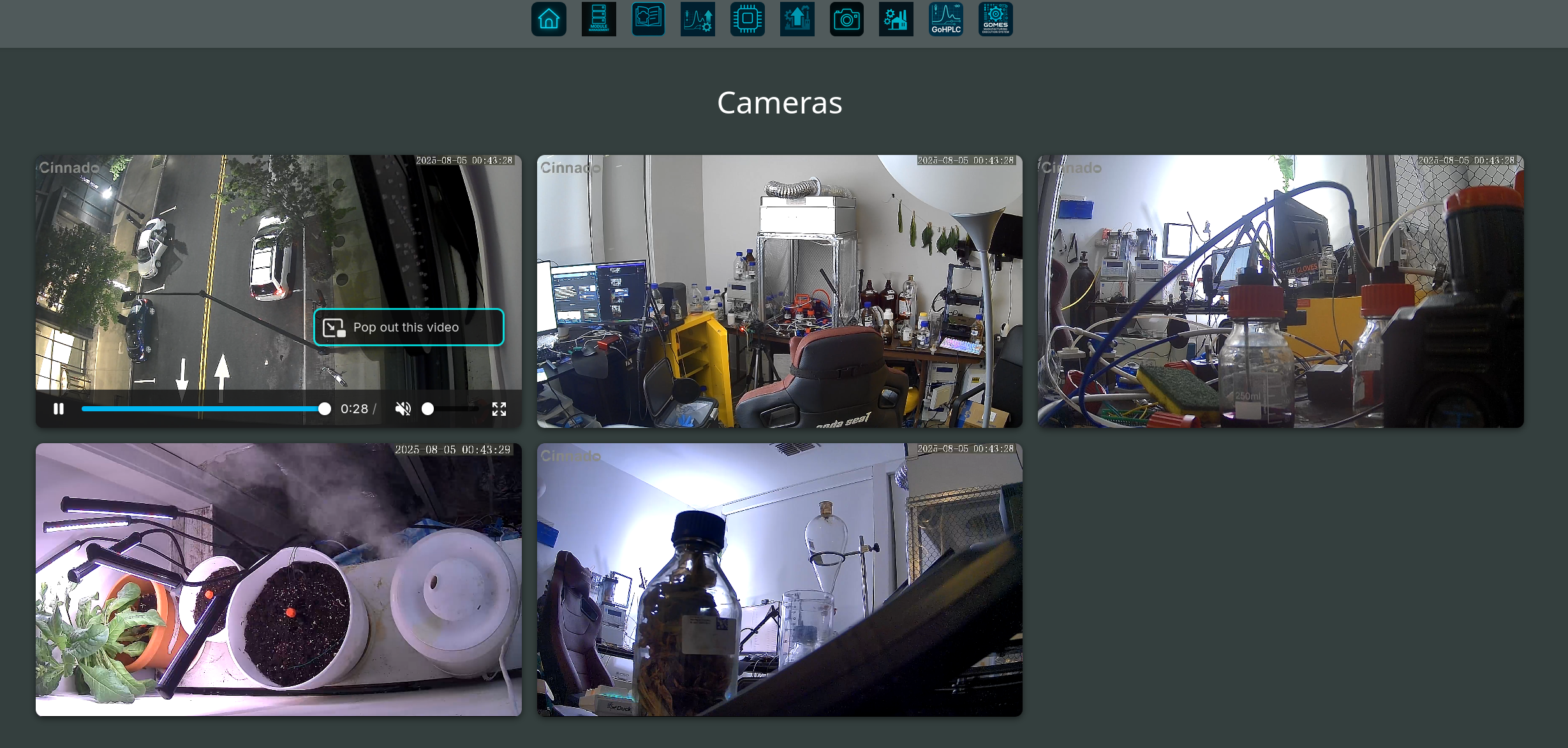
Task: Click Pop out this video
Action: pos(409,327)
